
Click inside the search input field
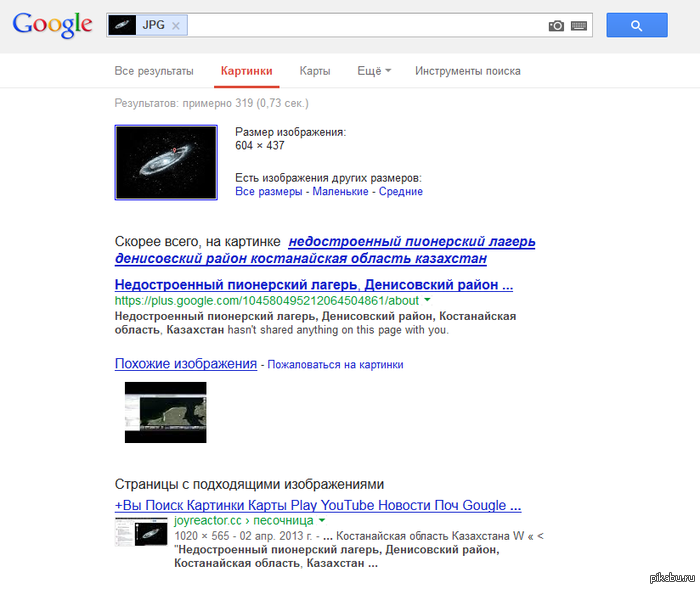pos(360,26)
